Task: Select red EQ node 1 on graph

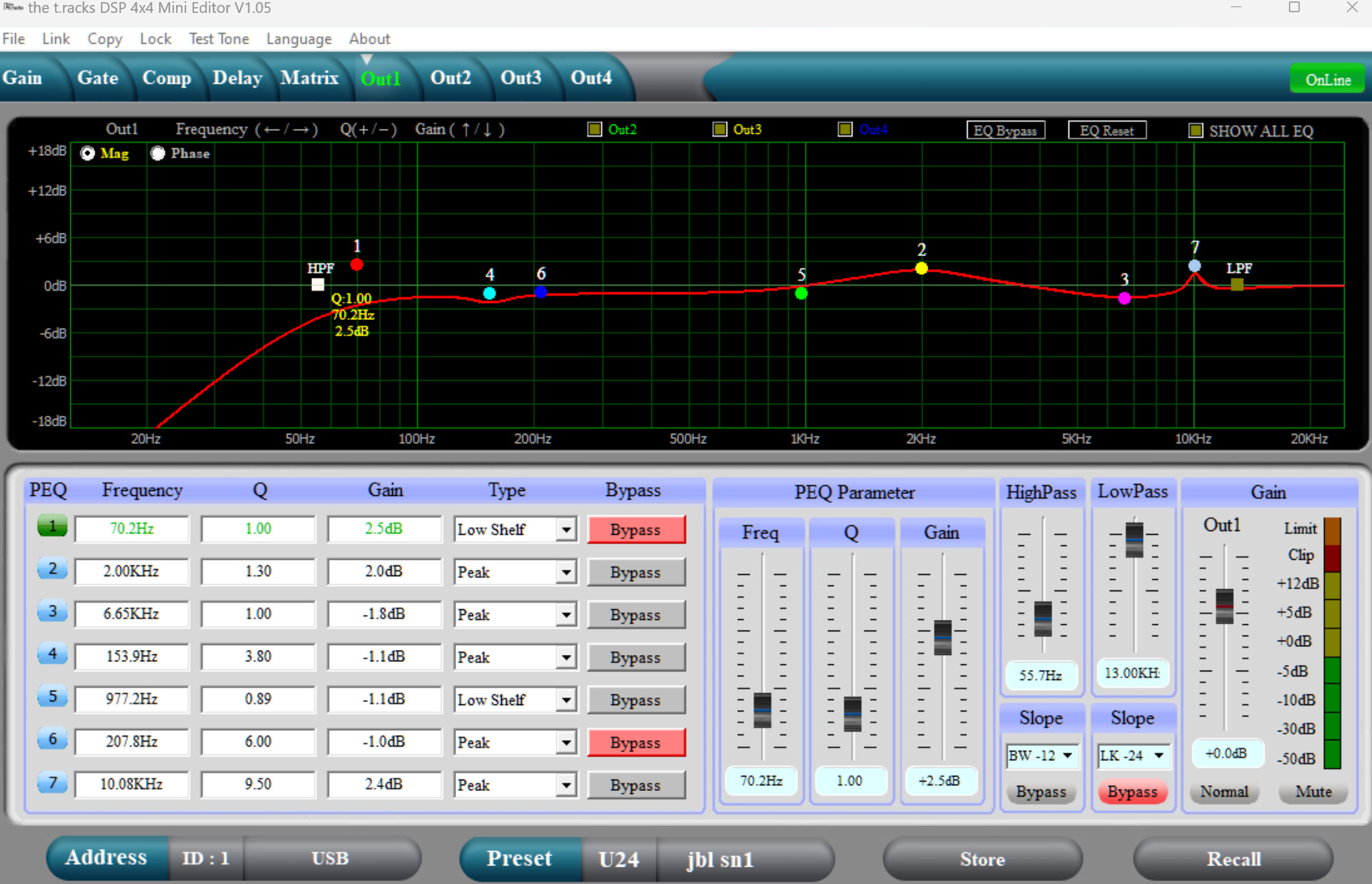Action: [x=356, y=265]
